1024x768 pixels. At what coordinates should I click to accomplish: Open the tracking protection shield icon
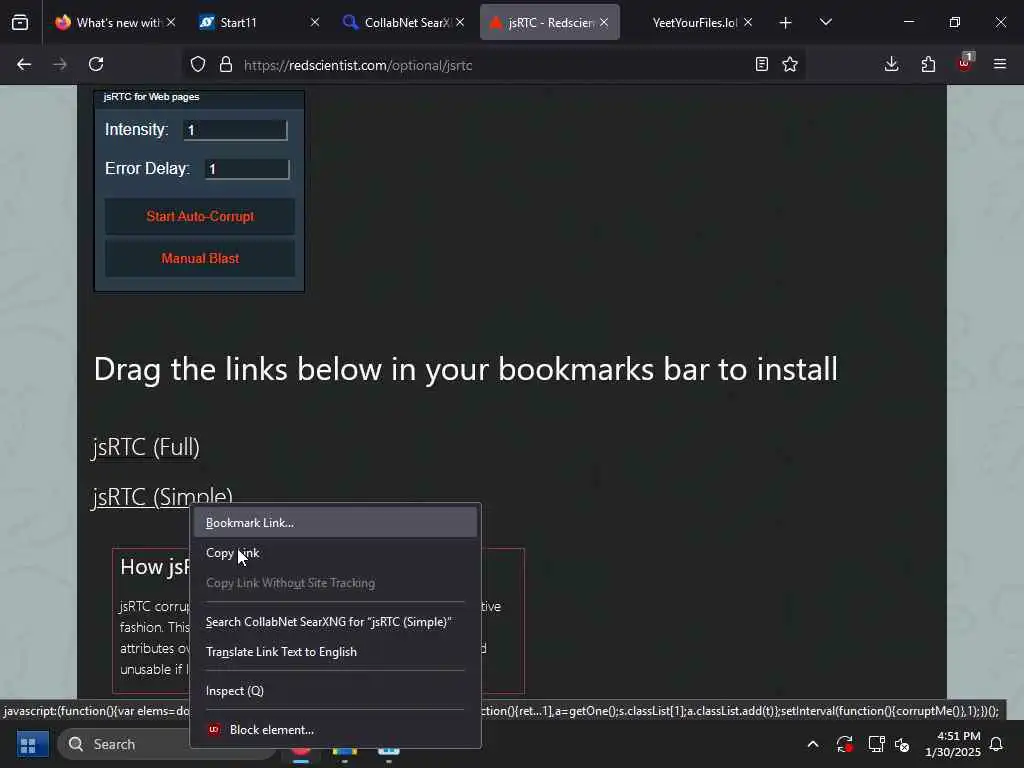pos(198,64)
